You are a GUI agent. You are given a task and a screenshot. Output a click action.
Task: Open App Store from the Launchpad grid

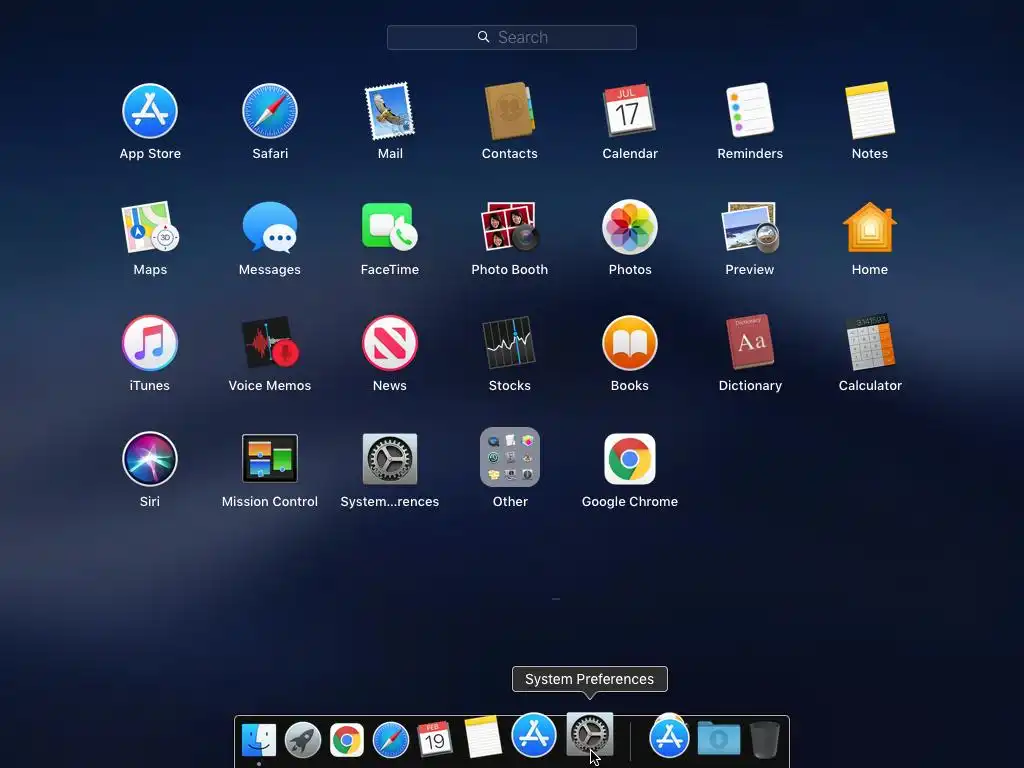click(x=150, y=111)
